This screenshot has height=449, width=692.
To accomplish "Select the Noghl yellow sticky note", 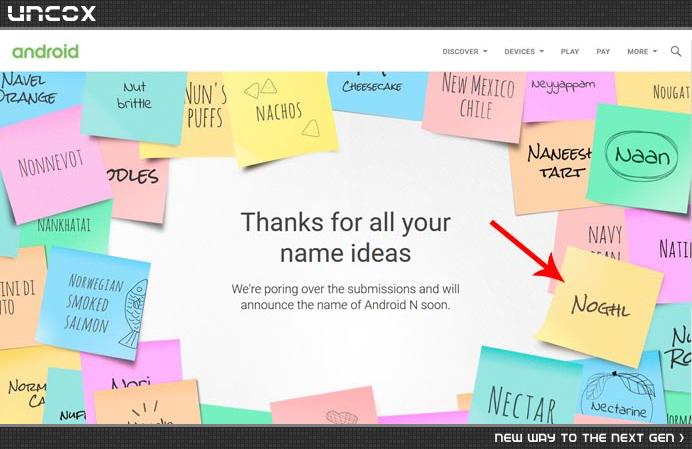I will pos(599,306).
